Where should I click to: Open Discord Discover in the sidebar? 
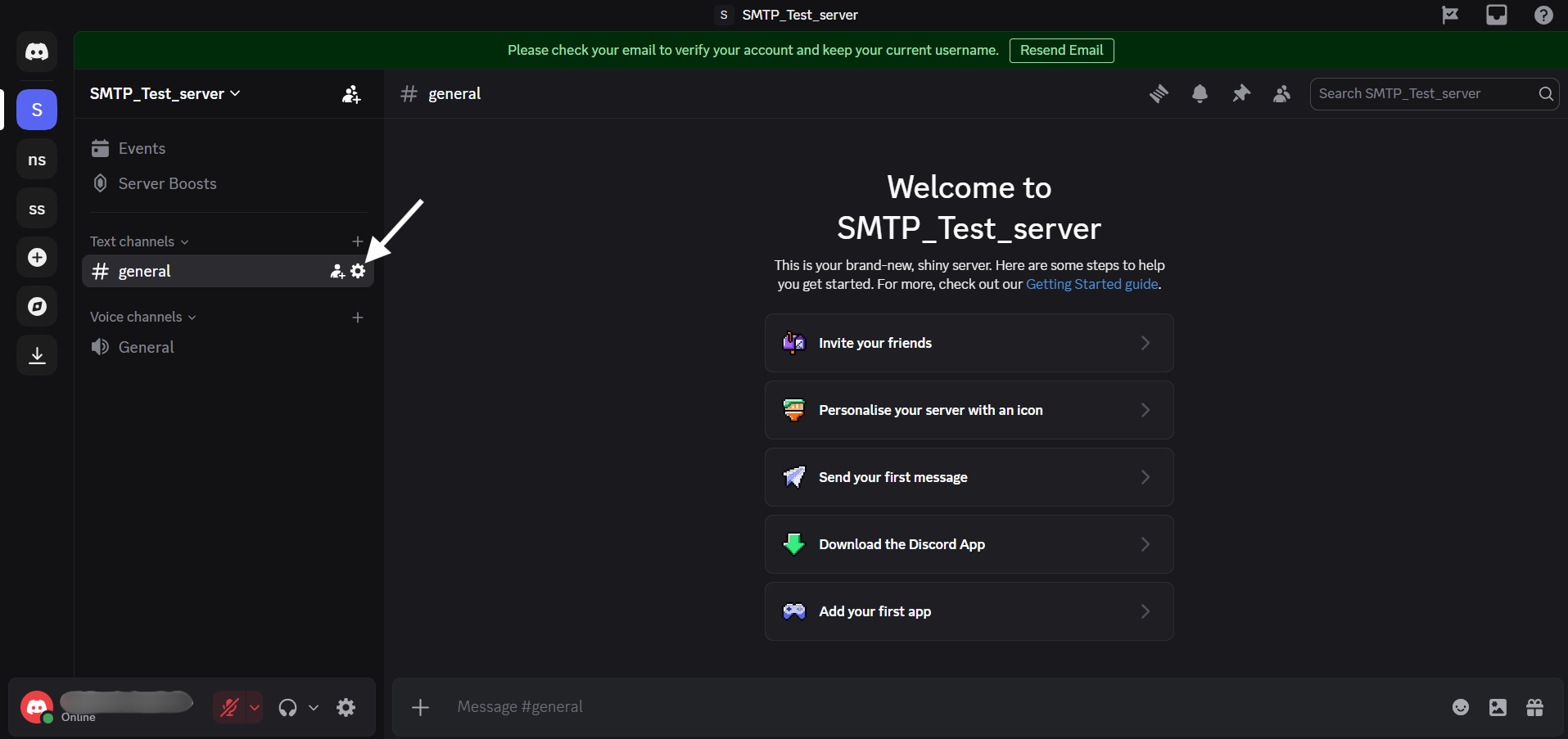[36, 306]
